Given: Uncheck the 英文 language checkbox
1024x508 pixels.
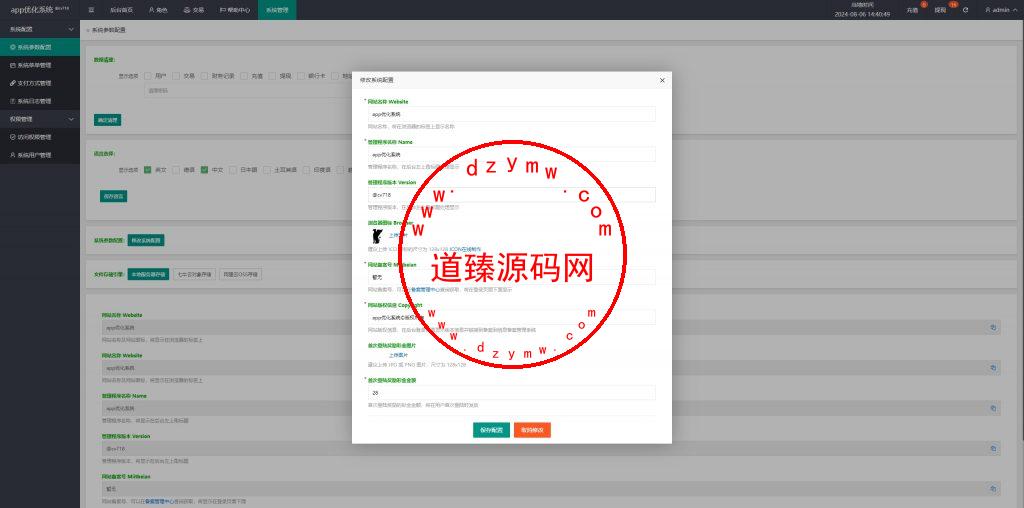Looking at the screenshot, I should click(x=148, y=169).
